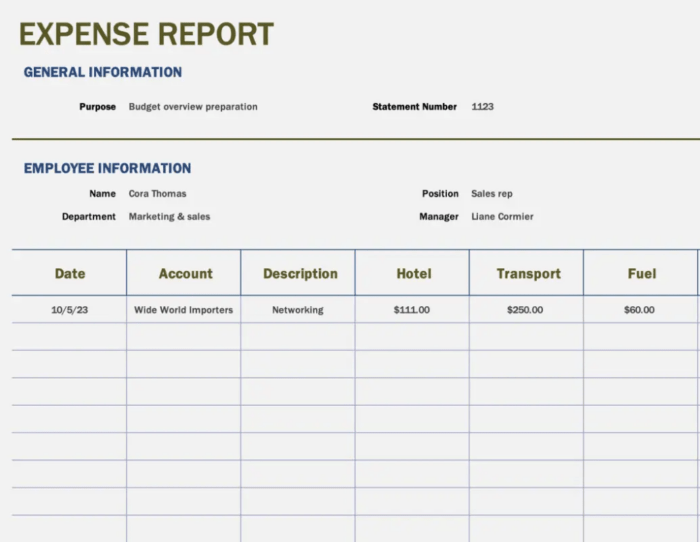Select the Wide World Importers account cell
700x542 pixels.
point(183,310)
